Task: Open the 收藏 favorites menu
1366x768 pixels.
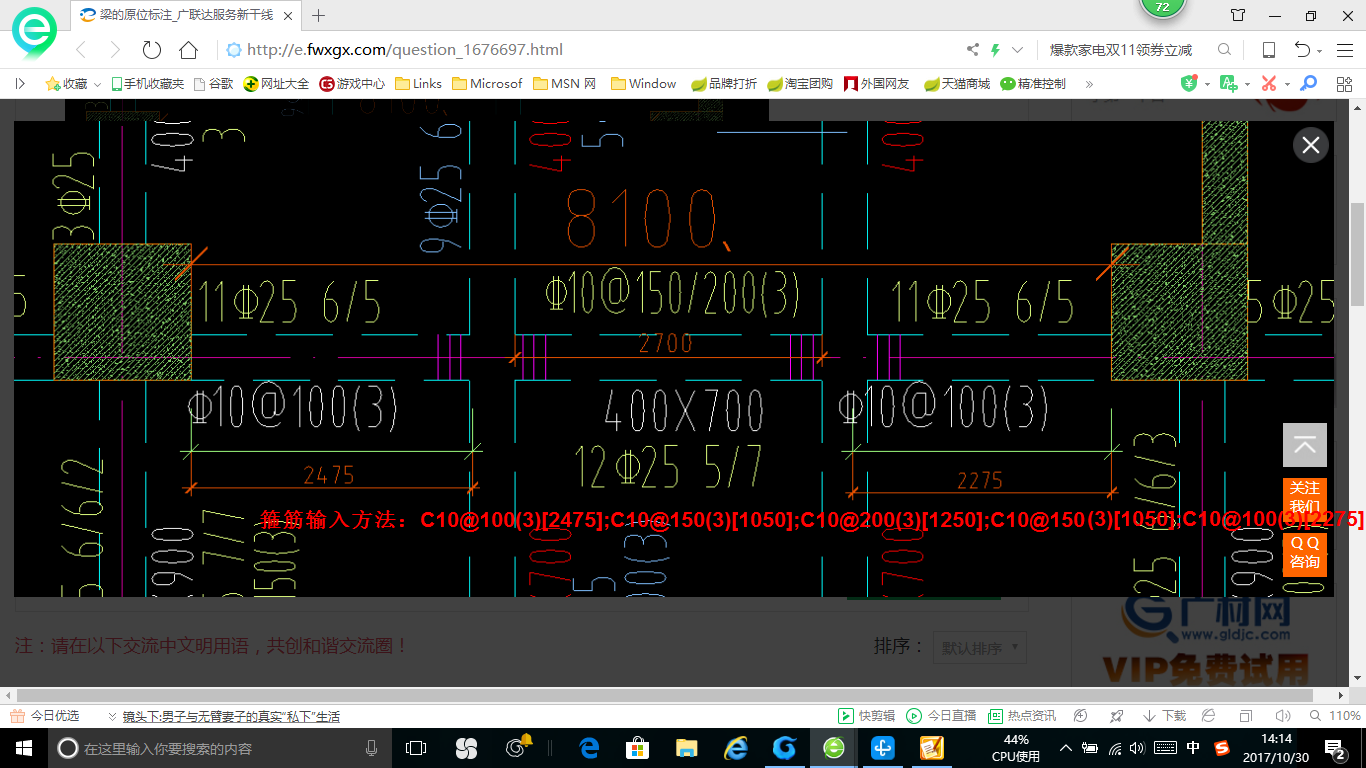Action: tap(73, 84)
